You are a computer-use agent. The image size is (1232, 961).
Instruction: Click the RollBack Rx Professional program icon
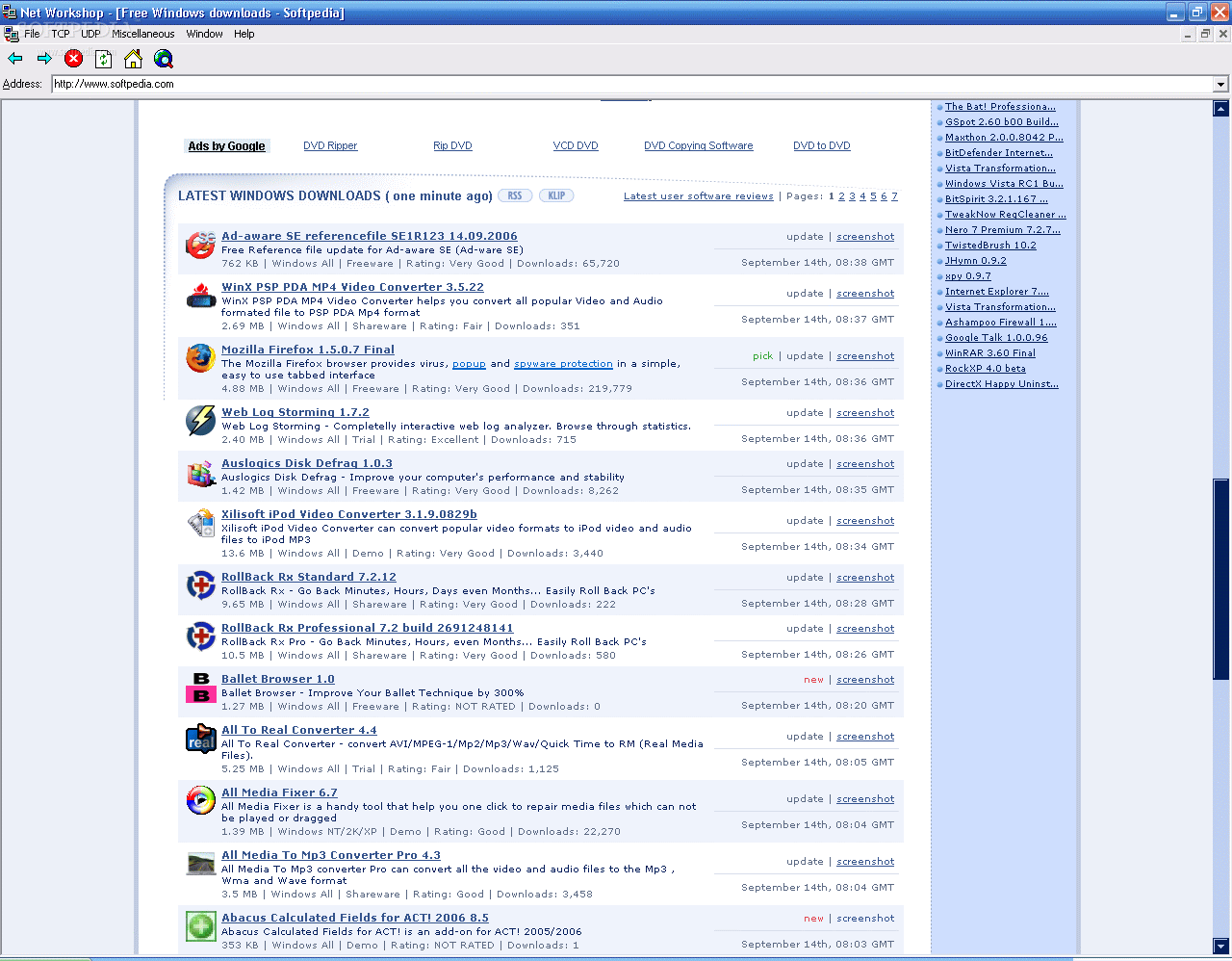[200, 636]
